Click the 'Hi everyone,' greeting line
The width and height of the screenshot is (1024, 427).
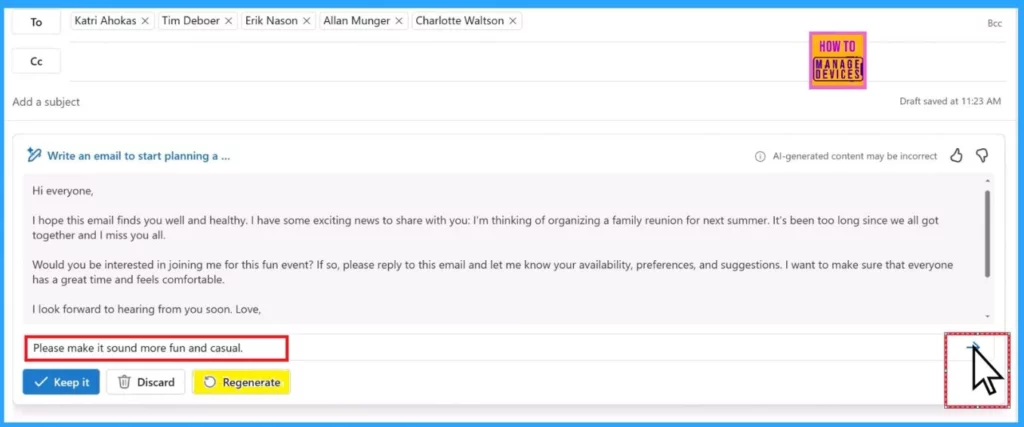(63, 191)
